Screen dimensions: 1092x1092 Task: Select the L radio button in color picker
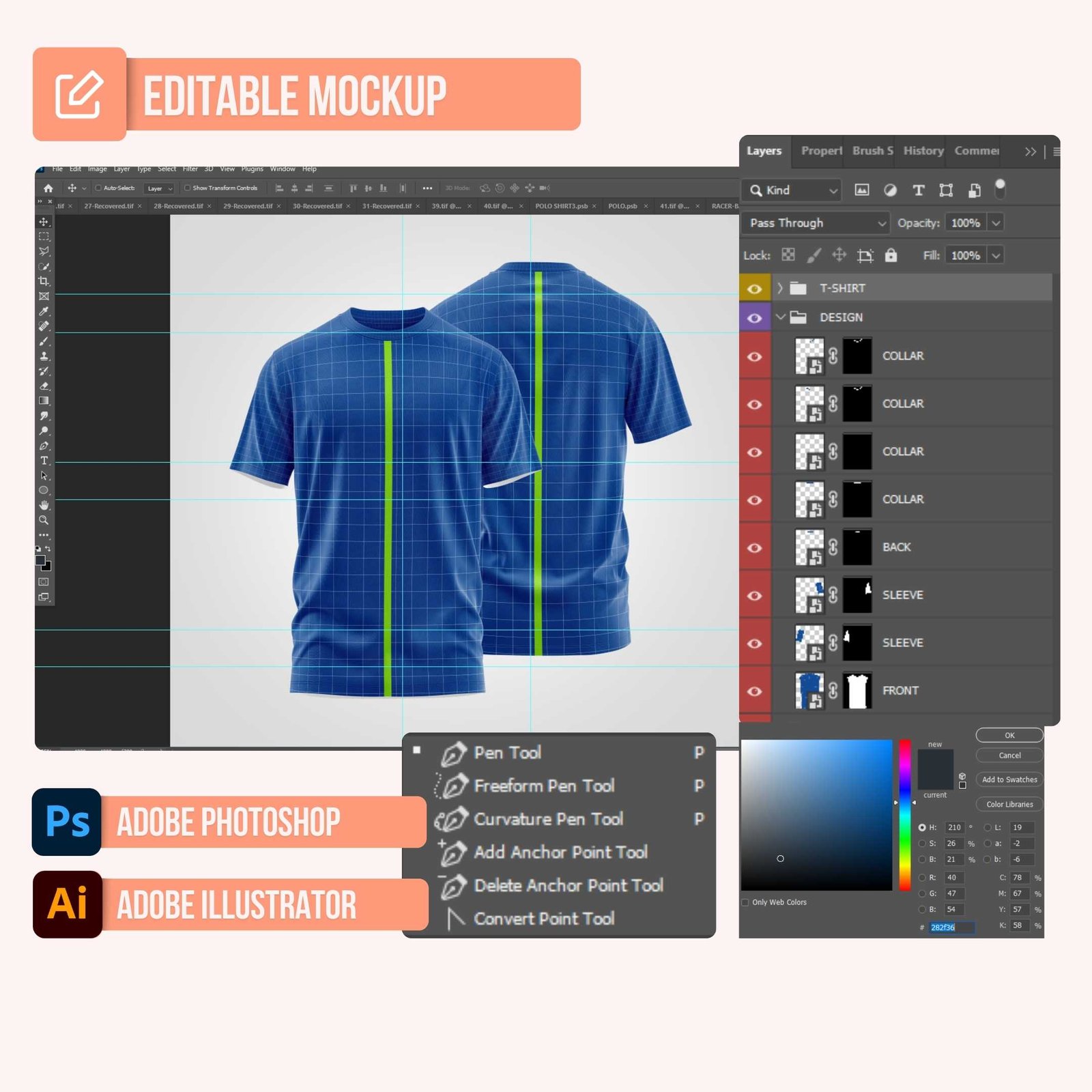(x=988, y=827)
